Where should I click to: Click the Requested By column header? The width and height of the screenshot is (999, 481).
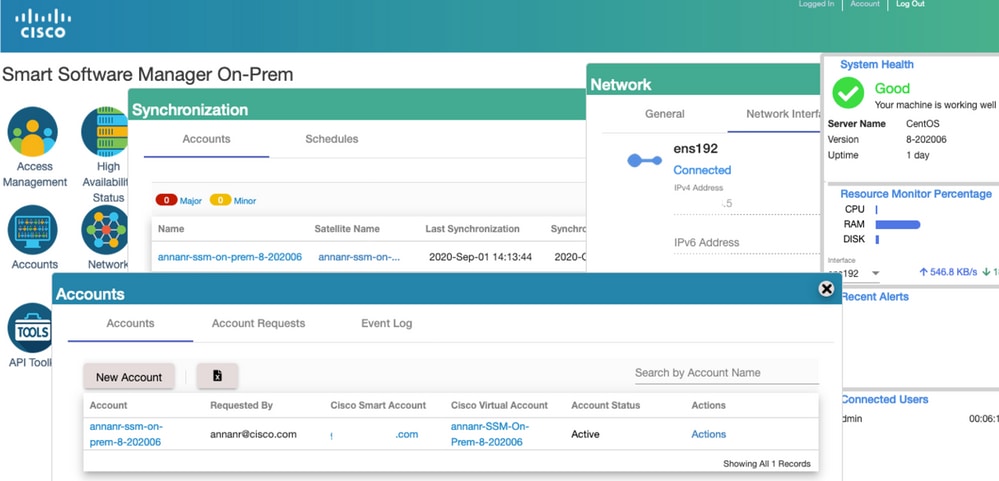coord(241,405)
